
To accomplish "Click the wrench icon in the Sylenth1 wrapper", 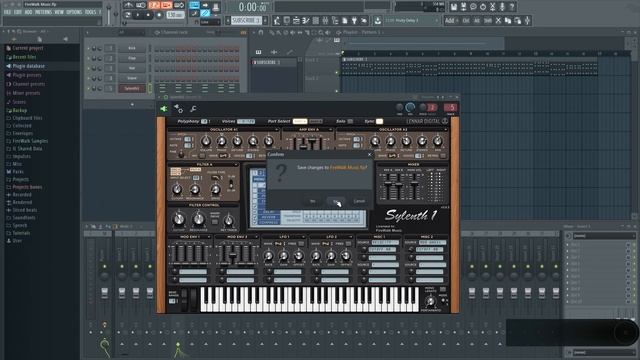I will (x=193, y=109).
